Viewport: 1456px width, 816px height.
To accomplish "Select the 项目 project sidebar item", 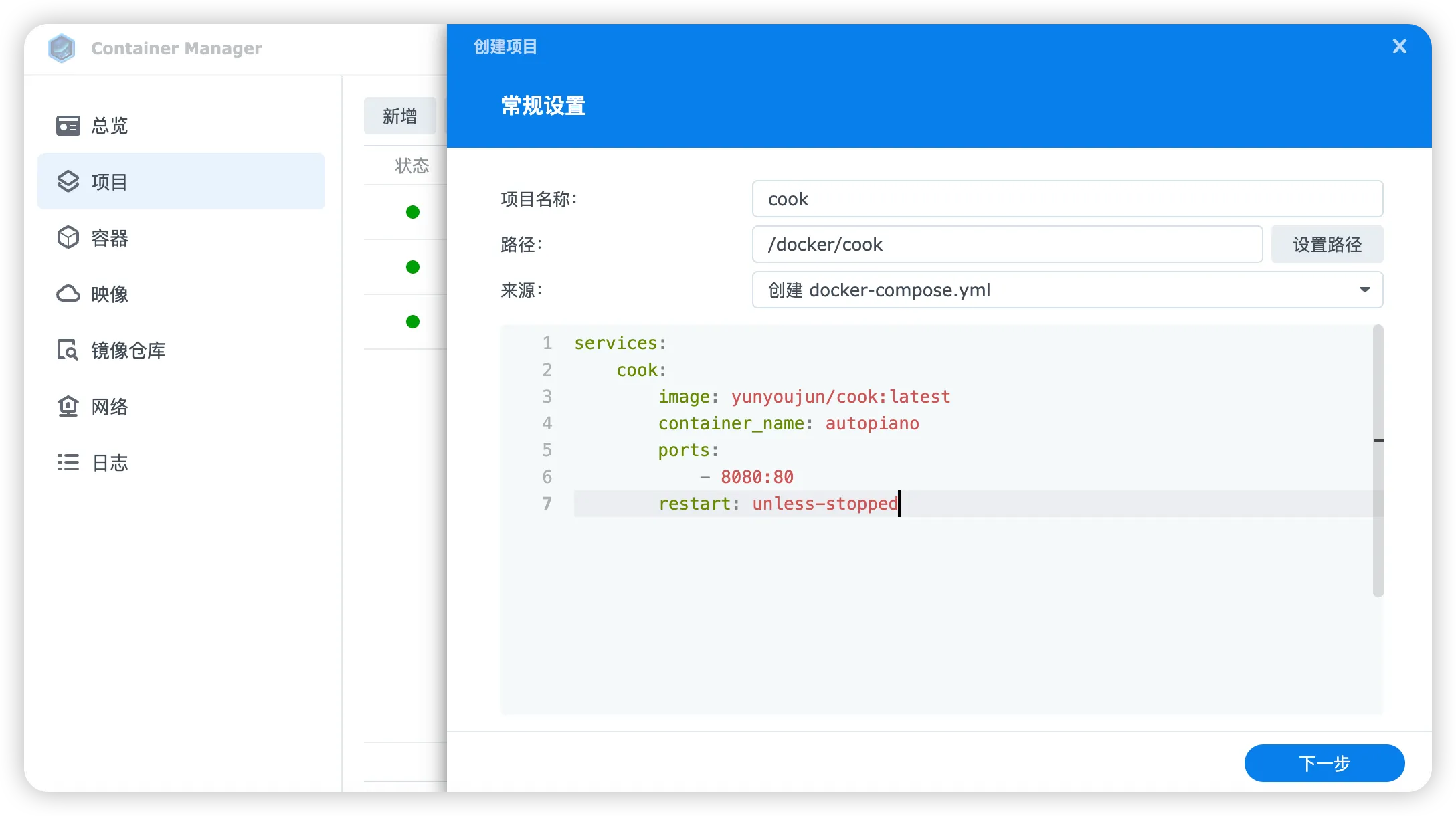I will [181, 181].
